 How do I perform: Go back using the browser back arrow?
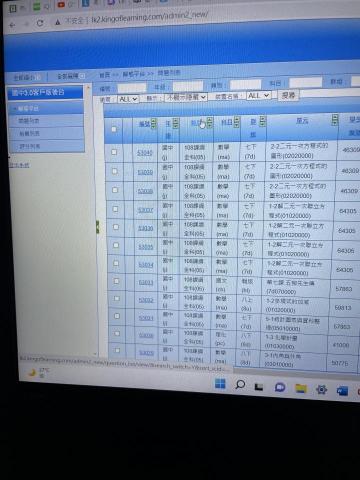tap(13, 25)
